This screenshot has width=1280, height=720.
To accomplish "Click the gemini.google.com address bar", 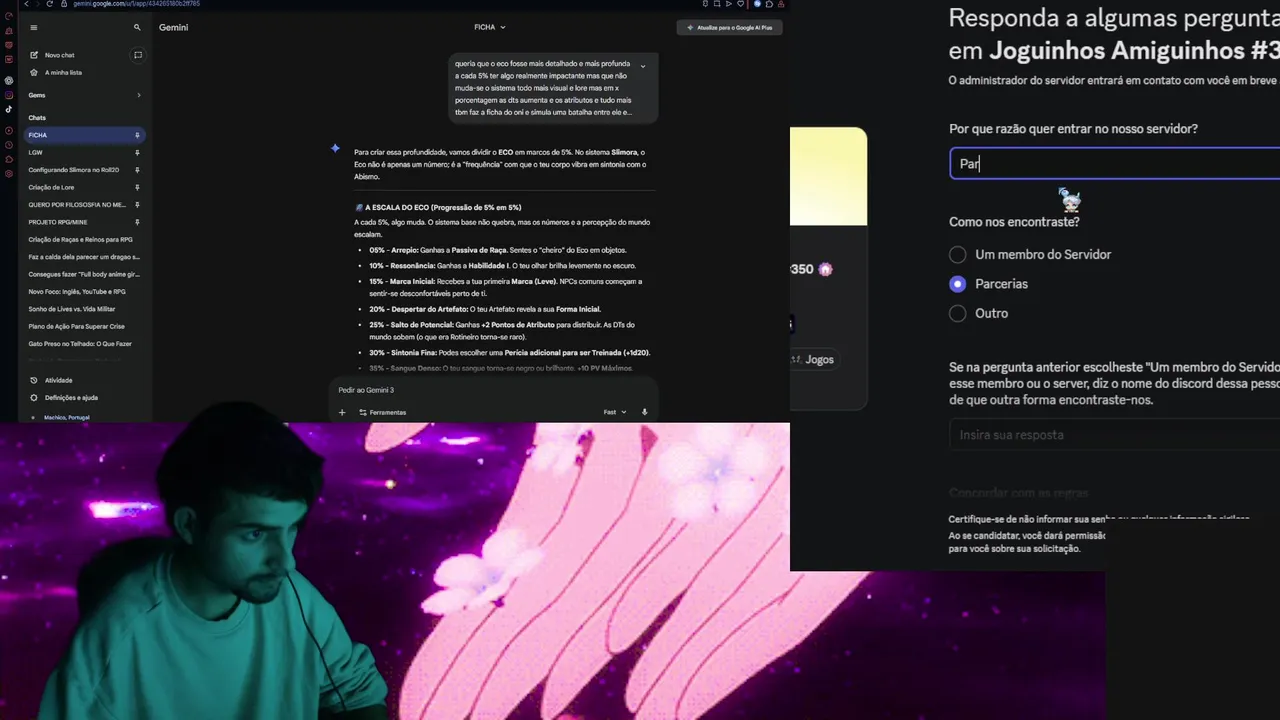I will pos(136,4).
